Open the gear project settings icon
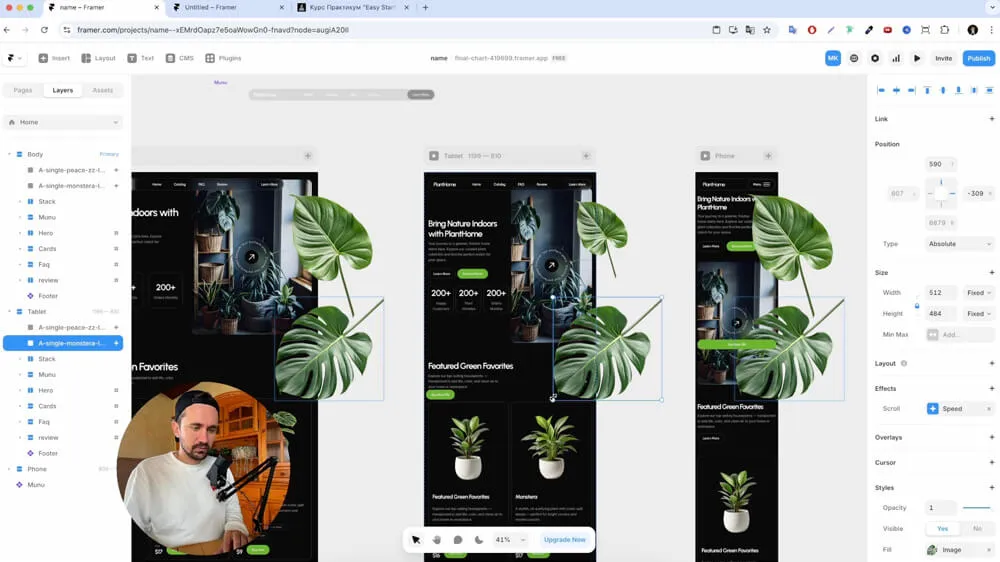 [x=875, y=58]
